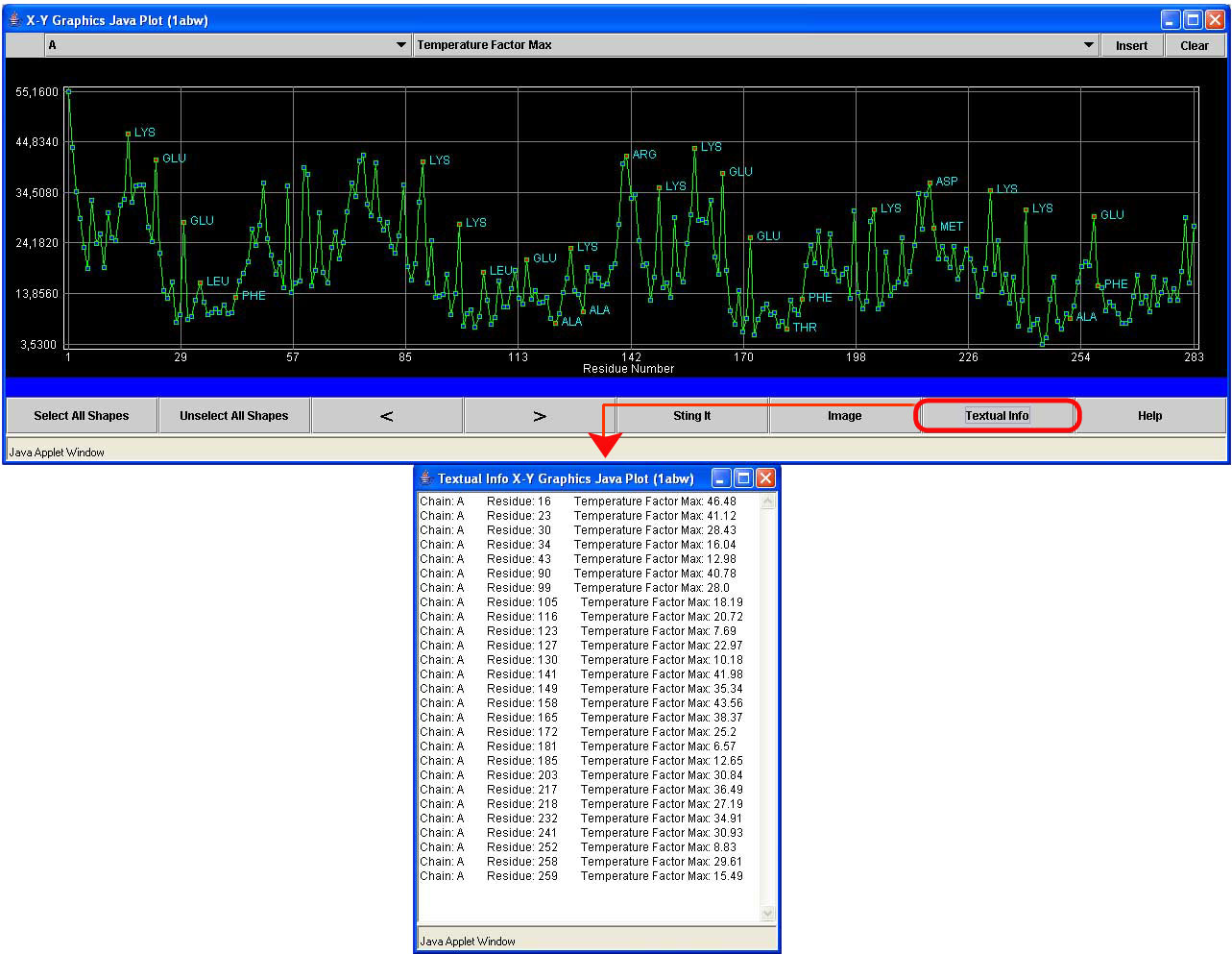Click Textual Info scrollbar up arrow

coord(767,501)
